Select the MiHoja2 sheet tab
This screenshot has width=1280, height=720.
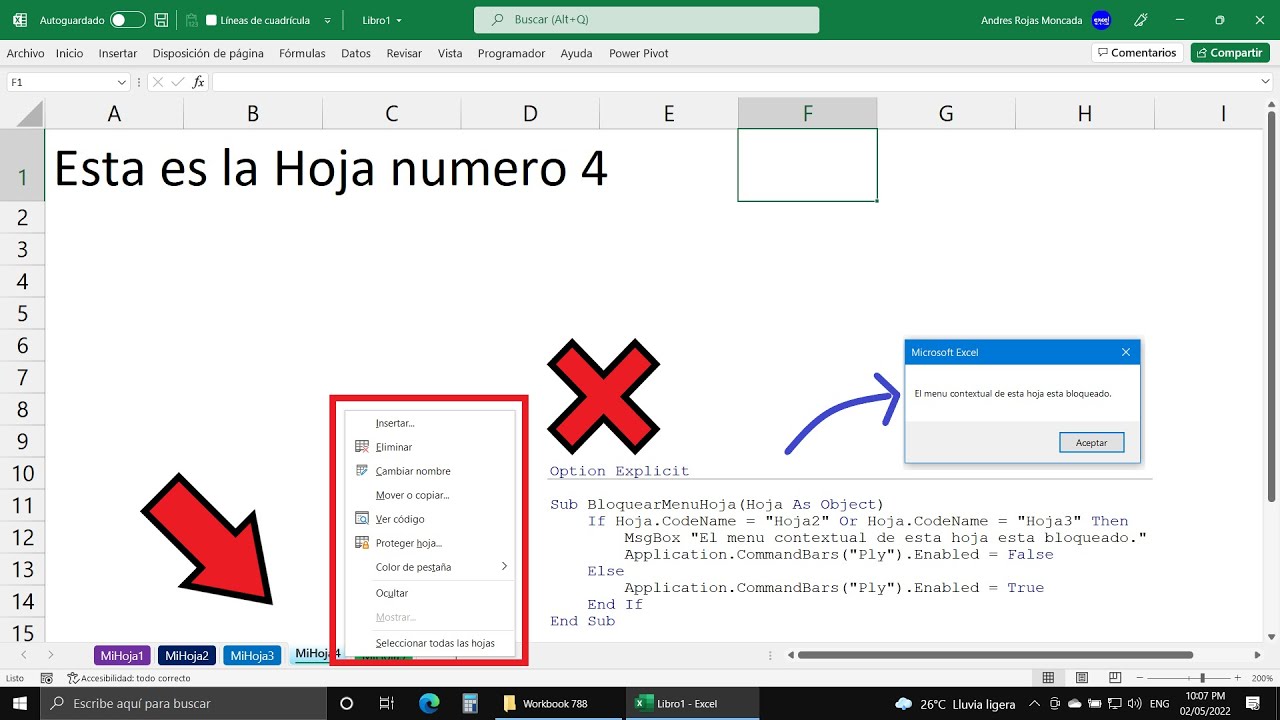pos(187,656)
